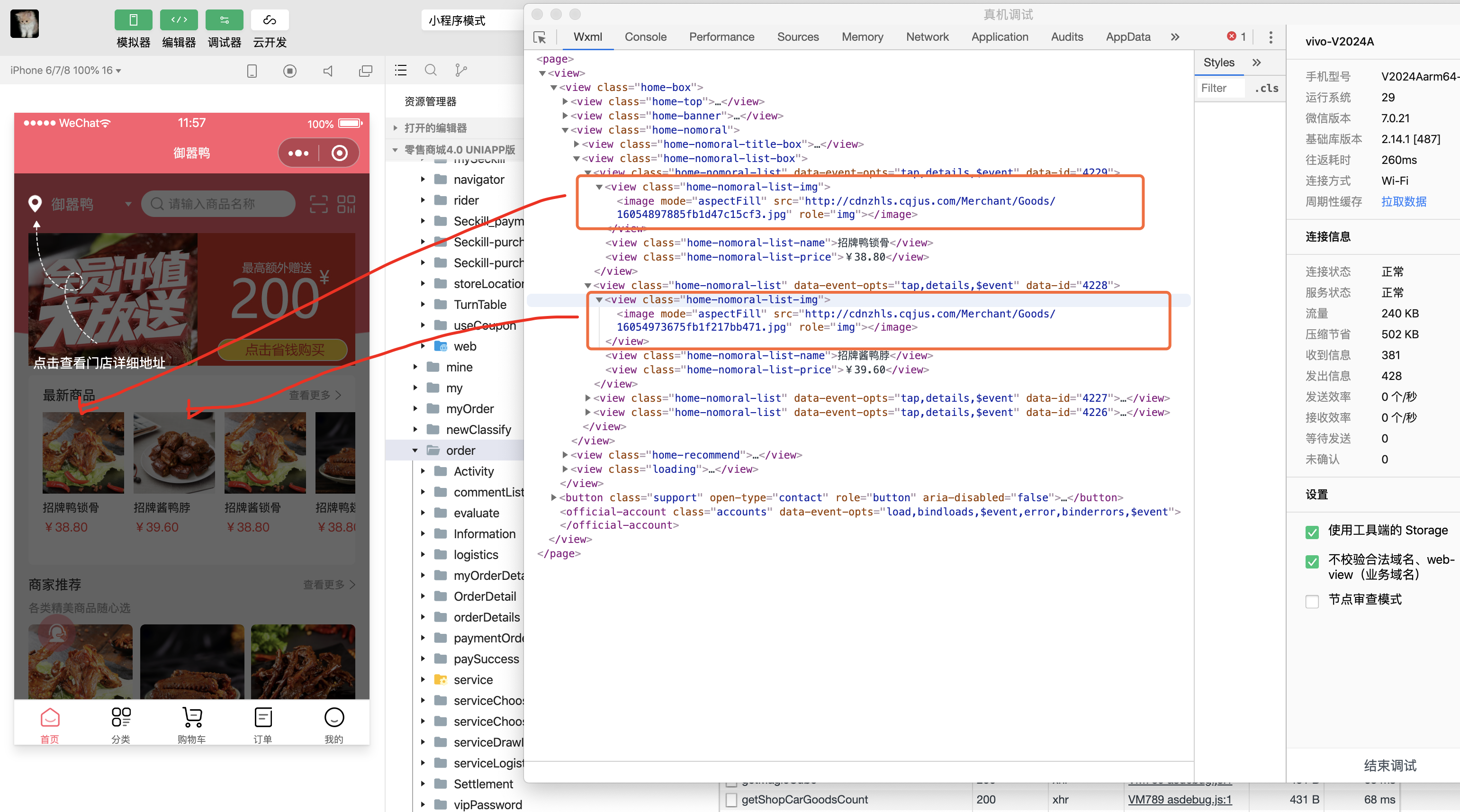Expand the home-recommend view node
The image size is (1460, 812).
[565, 455]
